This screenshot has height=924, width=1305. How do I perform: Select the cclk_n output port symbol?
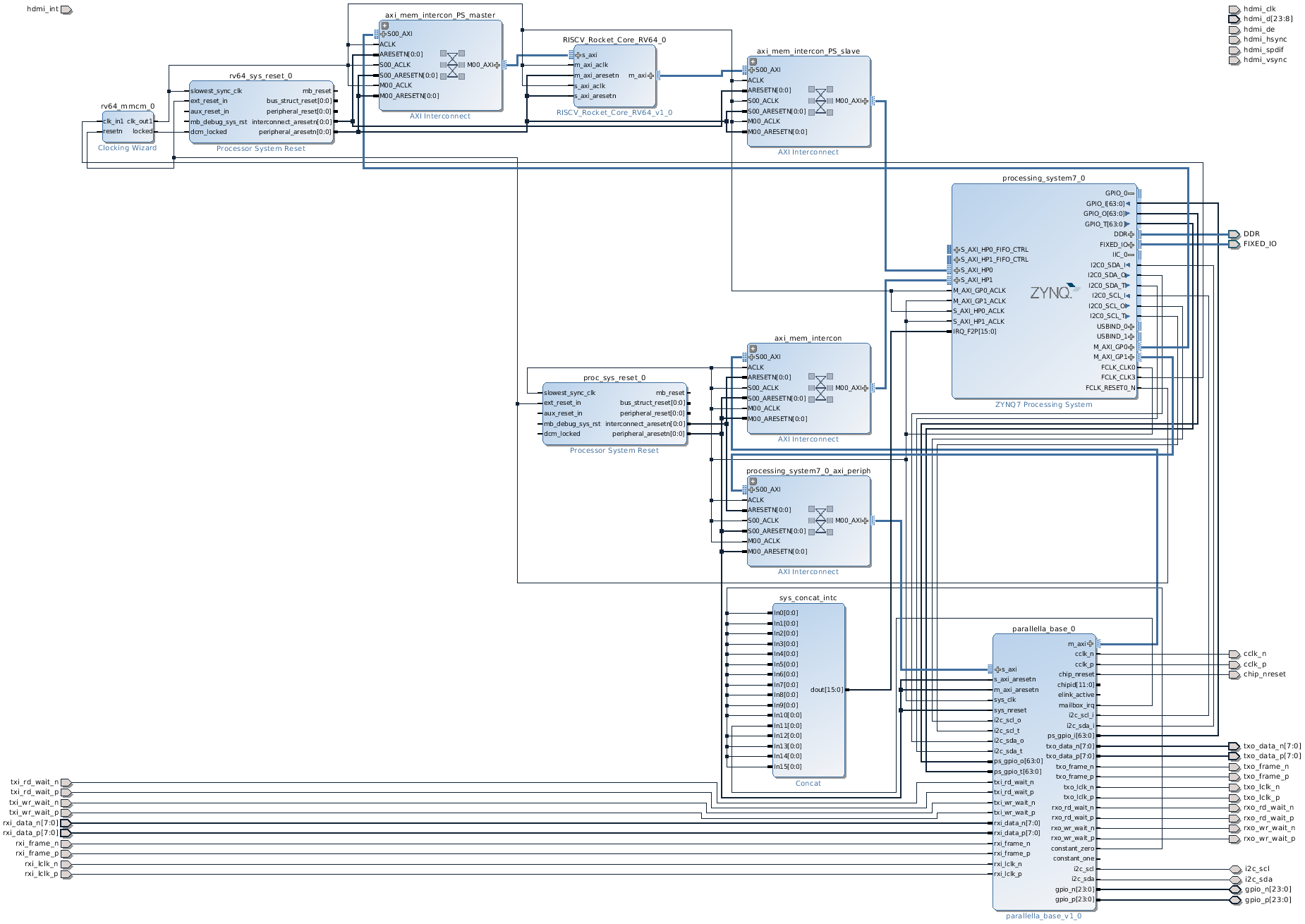1234,655
